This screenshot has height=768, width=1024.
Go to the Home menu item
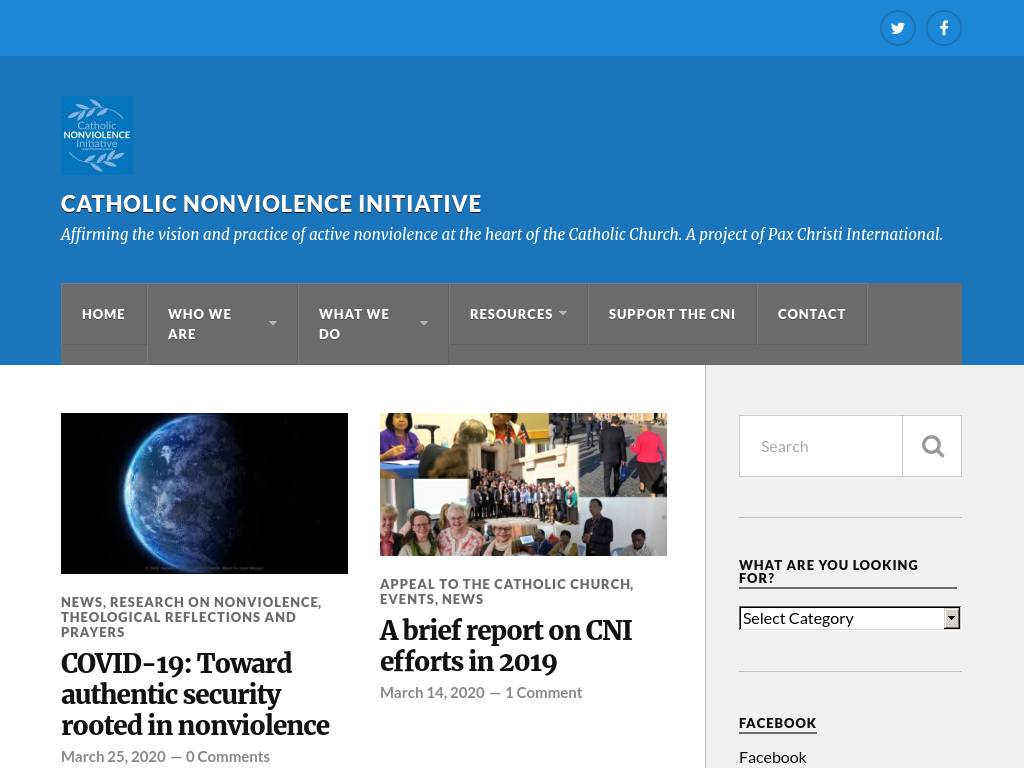[103, 314]
